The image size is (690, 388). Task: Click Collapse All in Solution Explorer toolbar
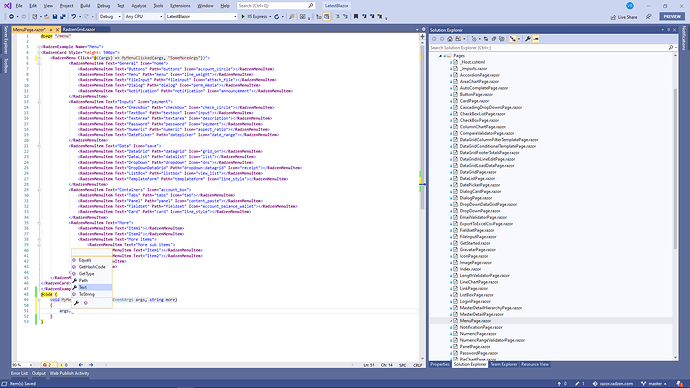coord(486,39)
